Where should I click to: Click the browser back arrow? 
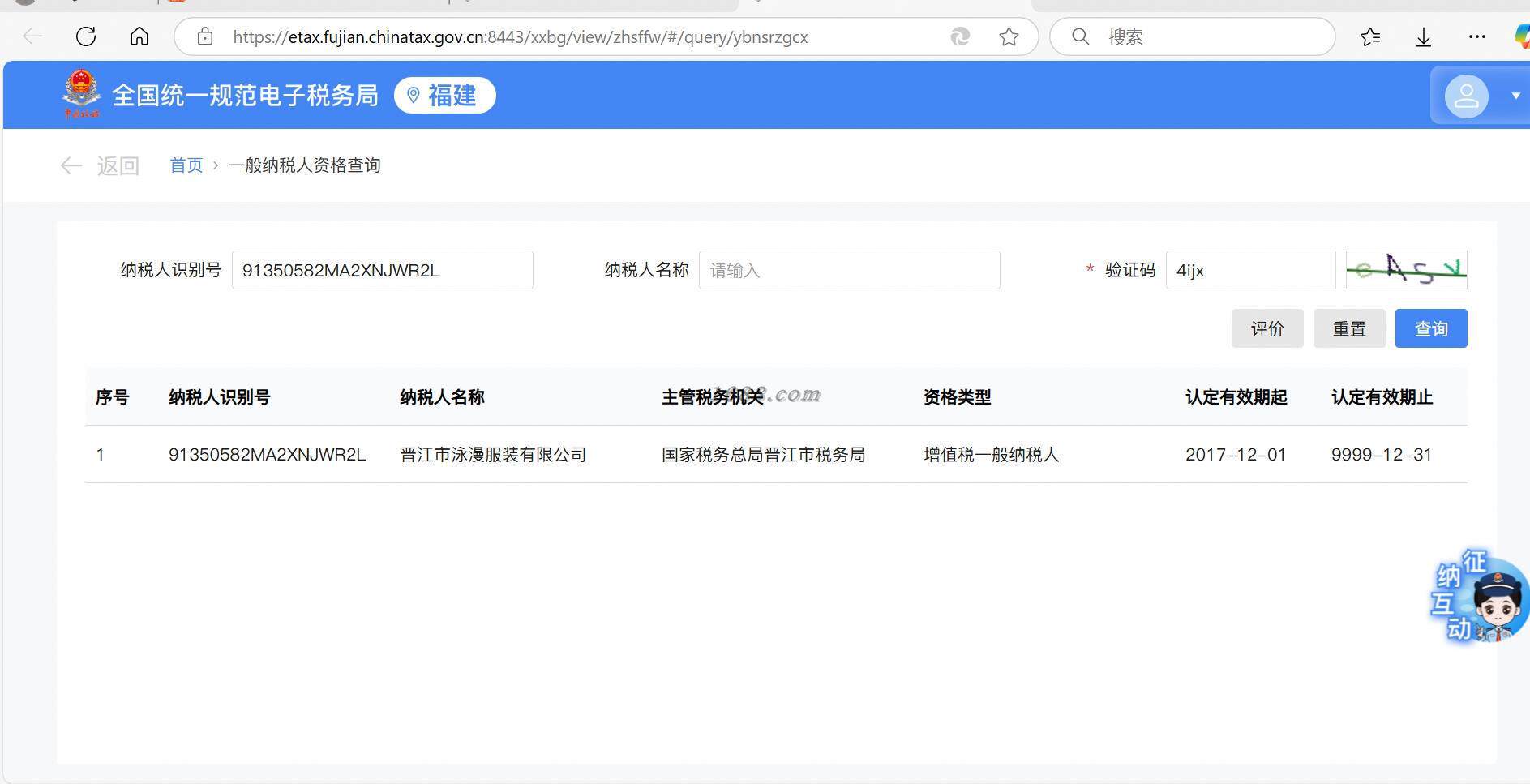(32, 36)
